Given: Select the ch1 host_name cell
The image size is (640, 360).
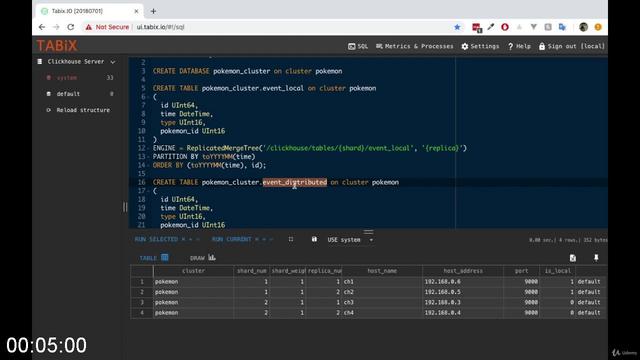Looking at the screenshot, I should [x=382, y=282].
